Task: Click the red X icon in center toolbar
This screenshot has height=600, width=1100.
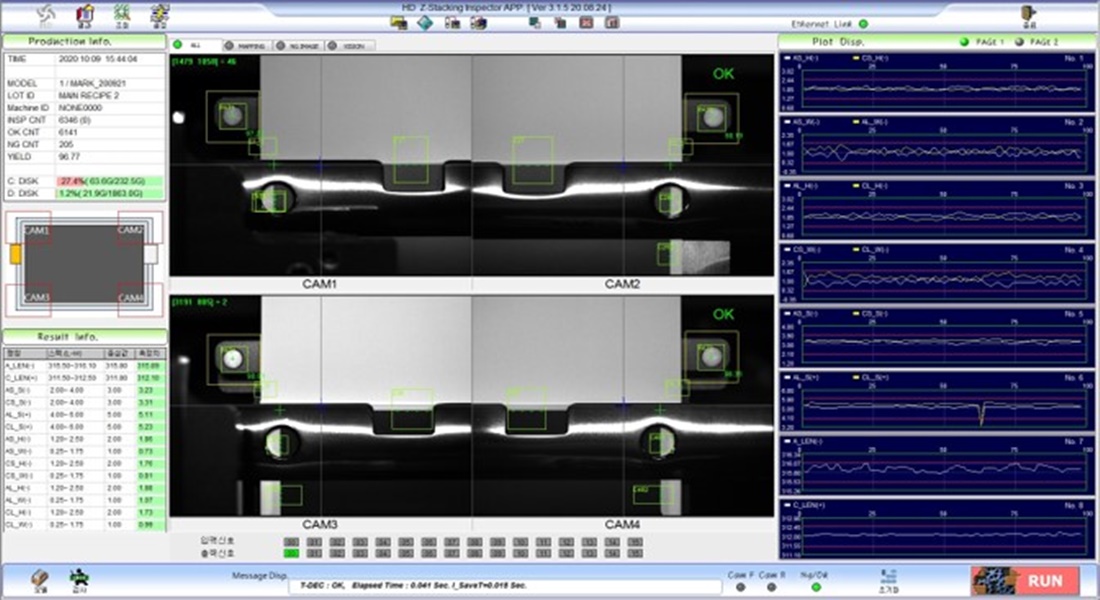Action: (587, 23)
